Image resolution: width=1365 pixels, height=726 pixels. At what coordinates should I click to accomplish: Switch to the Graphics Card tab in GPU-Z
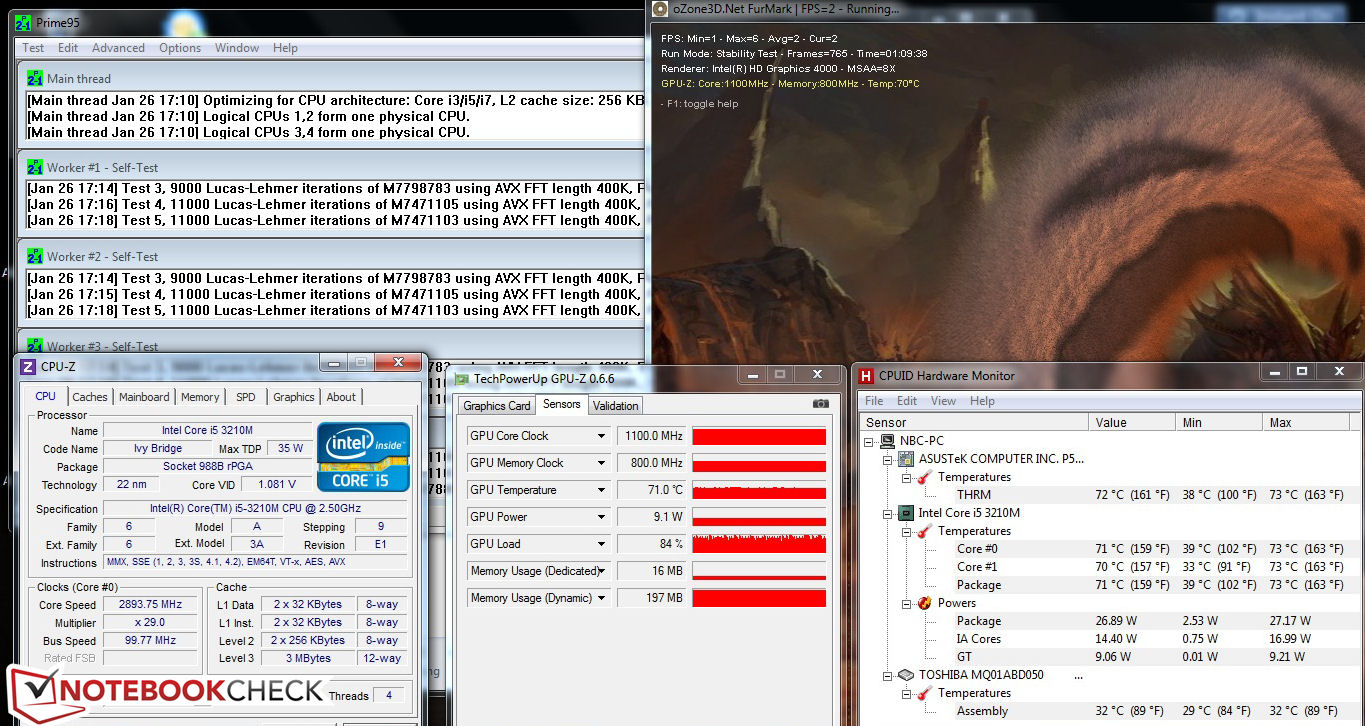click(497, 406)
